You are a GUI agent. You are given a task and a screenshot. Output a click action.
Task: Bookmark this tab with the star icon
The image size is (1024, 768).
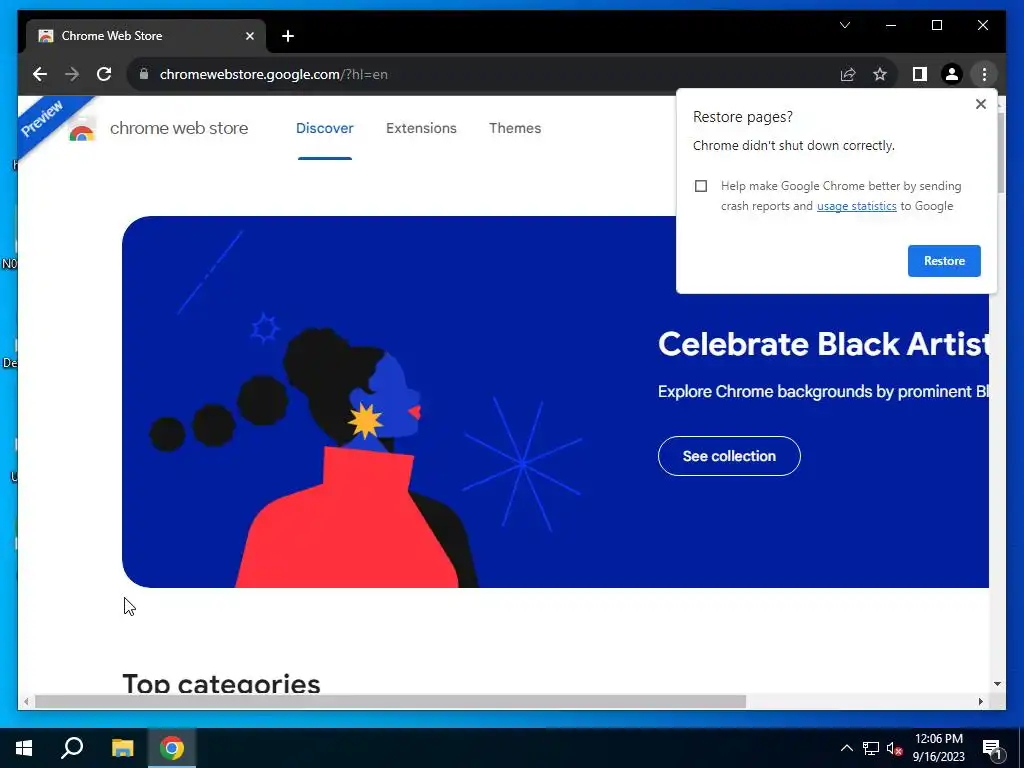pyautogui.click(x=880, y=74)
